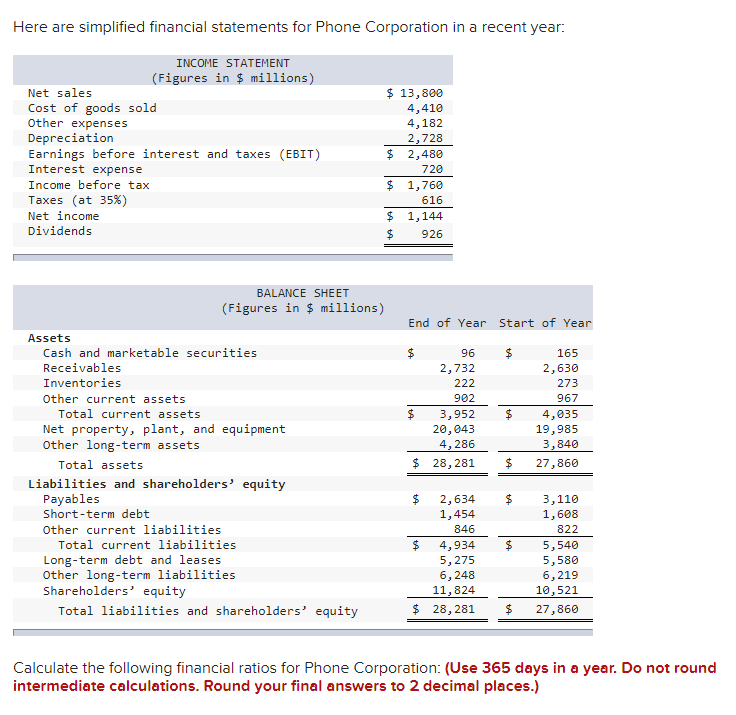The width and height of the screenshot is (736, 715).
Task: Select start-of-year Total assets 27,860
Action: [557, 463]
